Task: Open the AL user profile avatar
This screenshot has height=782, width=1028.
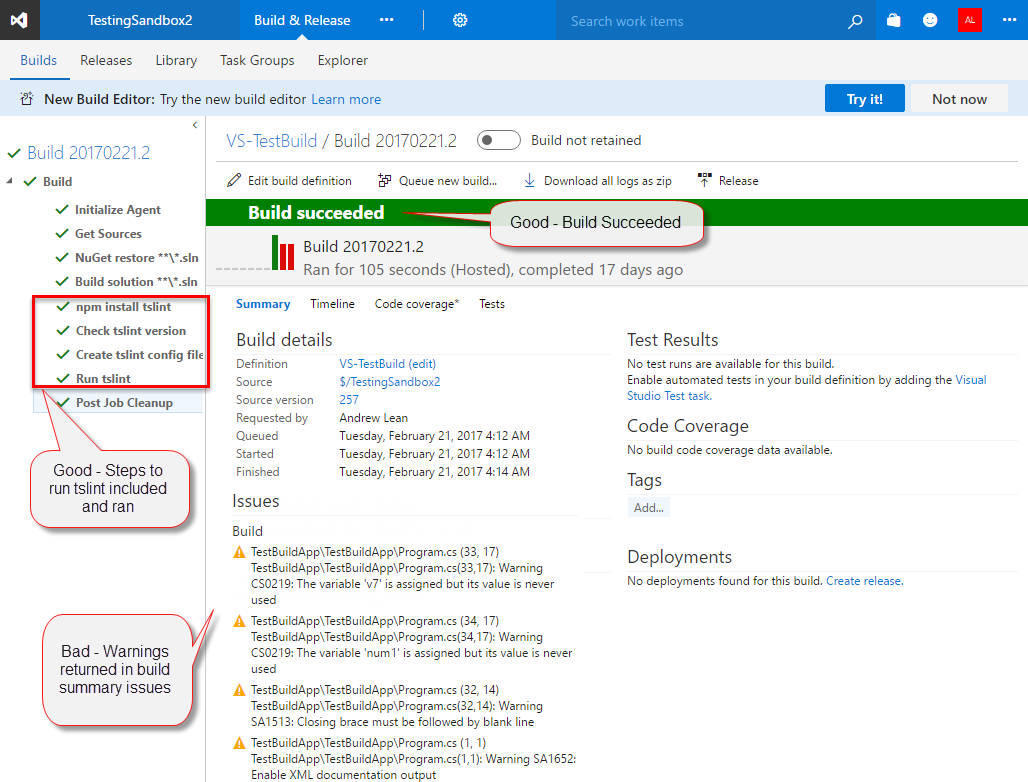Action: click(x=969, y=20)
